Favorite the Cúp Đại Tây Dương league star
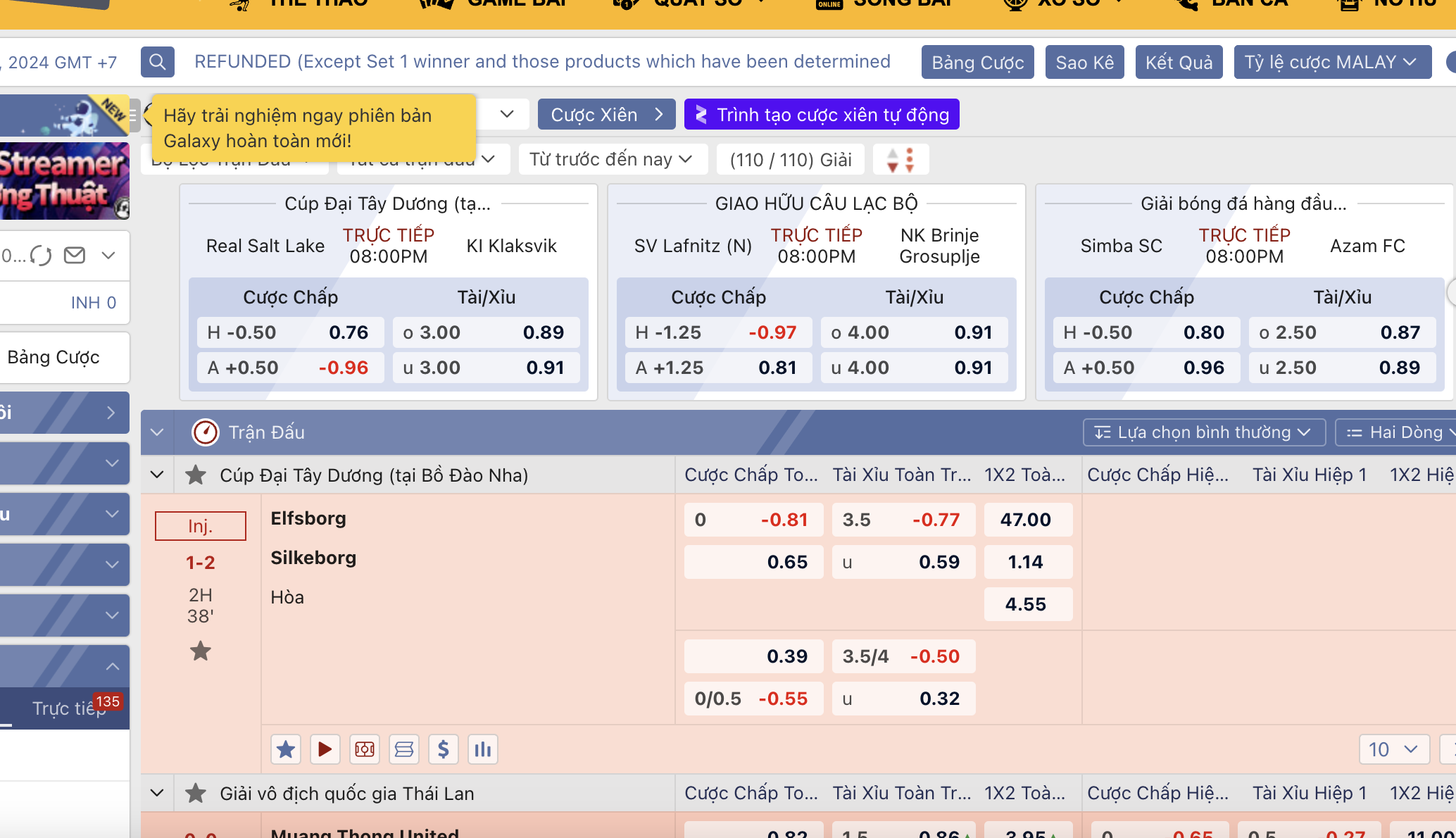Image resolution: width=1456 pixels, height=838 pixels. (195, 475)
